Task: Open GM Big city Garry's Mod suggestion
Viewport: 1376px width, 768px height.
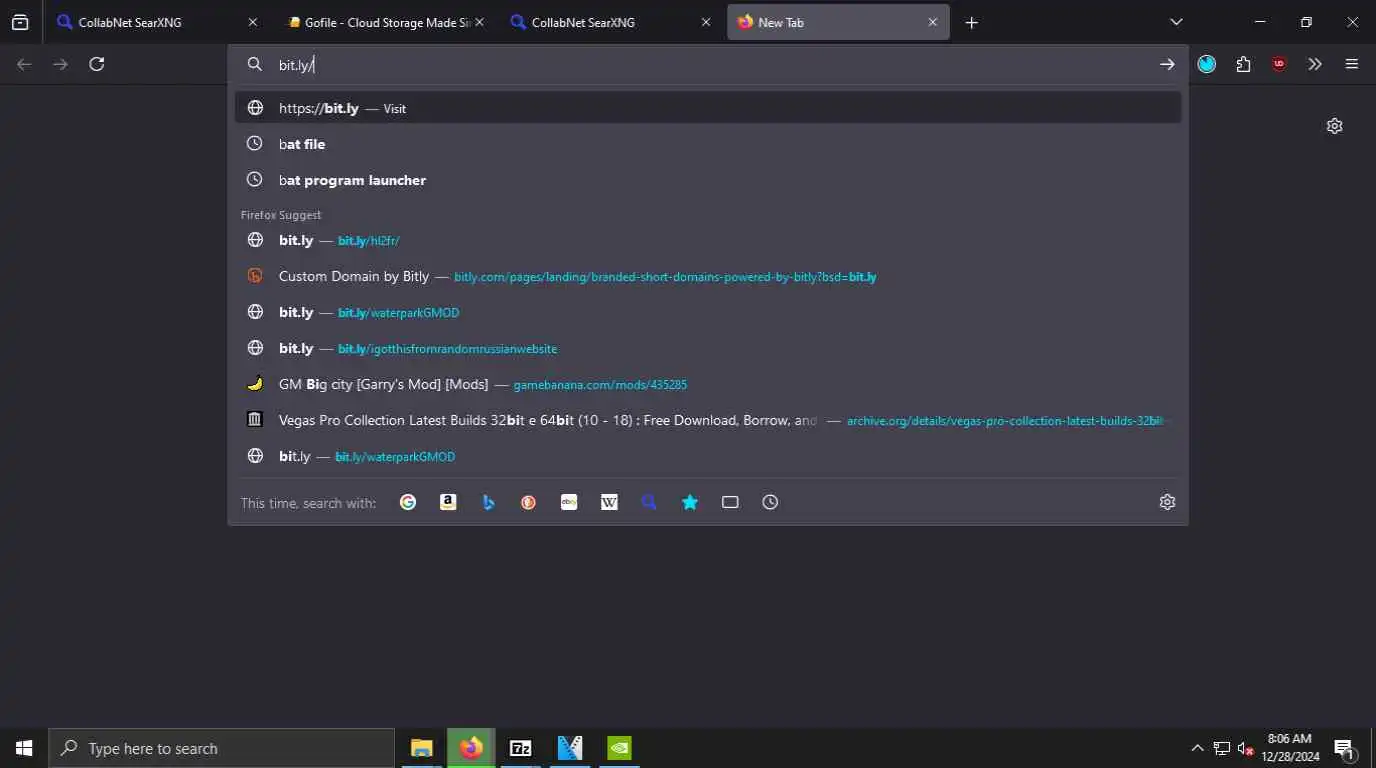Action: pyautogui.click(x=708, y=384)
